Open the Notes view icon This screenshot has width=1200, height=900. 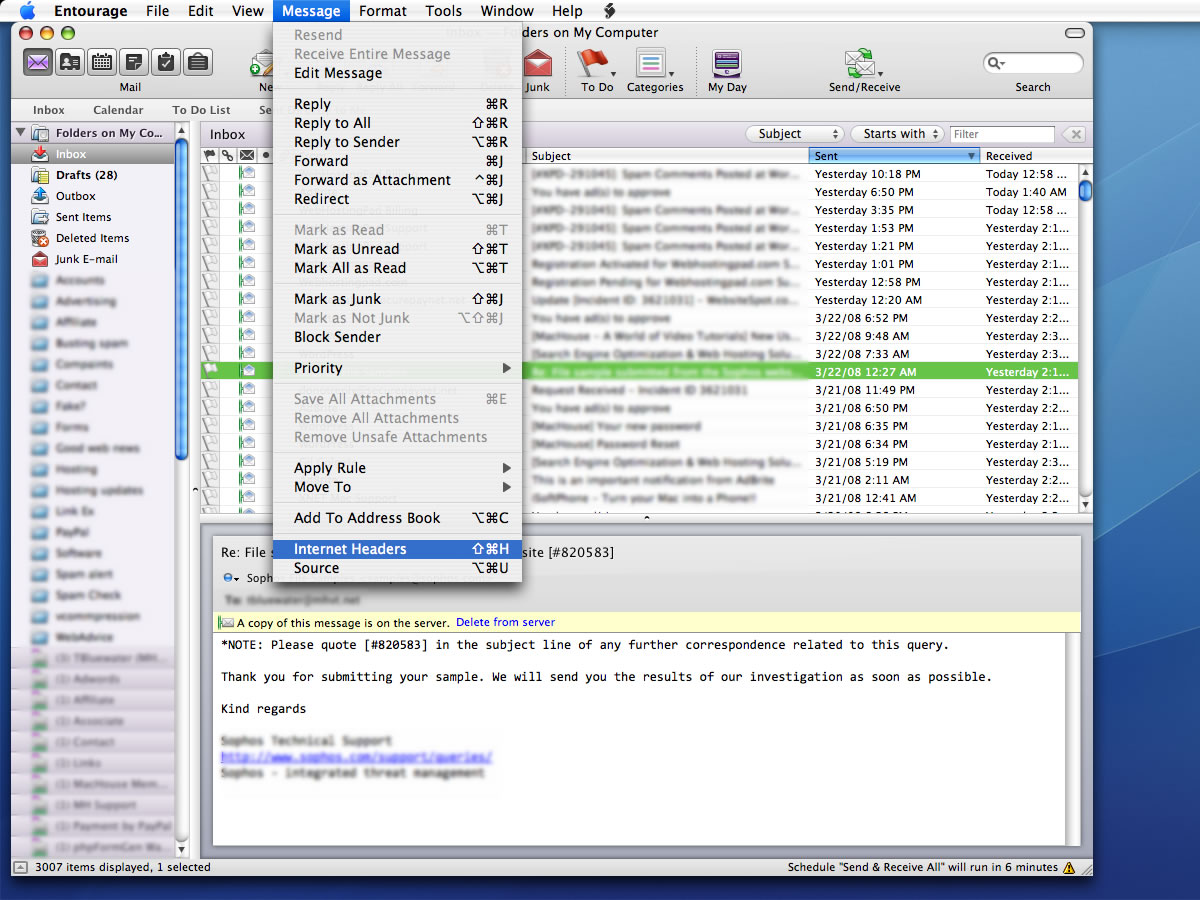(133, 62)
